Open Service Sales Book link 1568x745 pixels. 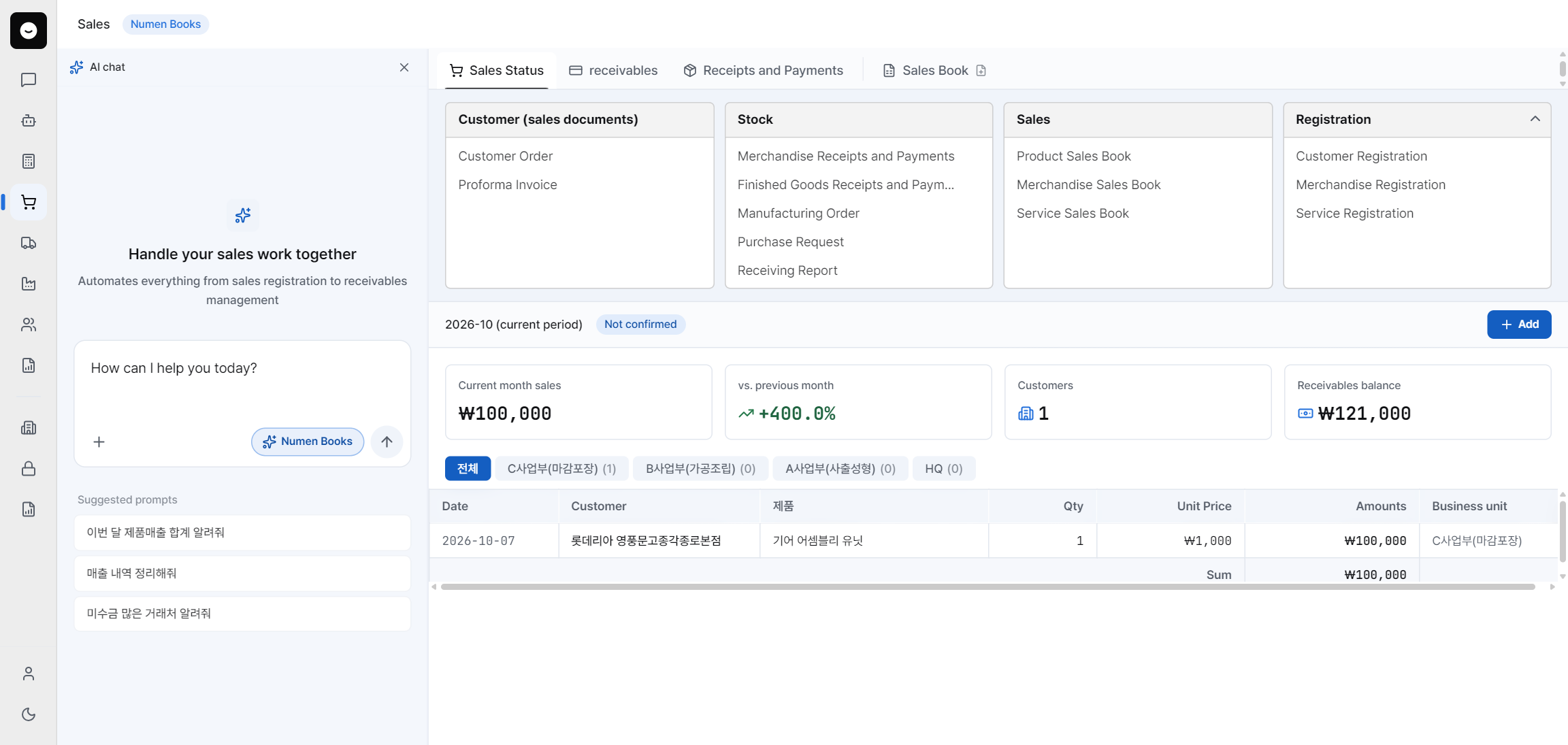[1072, 214]
